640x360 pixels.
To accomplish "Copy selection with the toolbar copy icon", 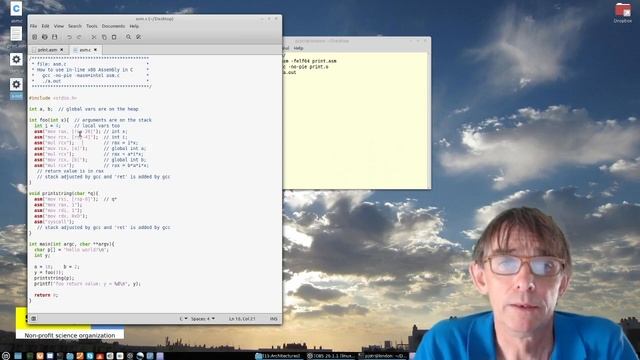I will [x=104, y=37].
